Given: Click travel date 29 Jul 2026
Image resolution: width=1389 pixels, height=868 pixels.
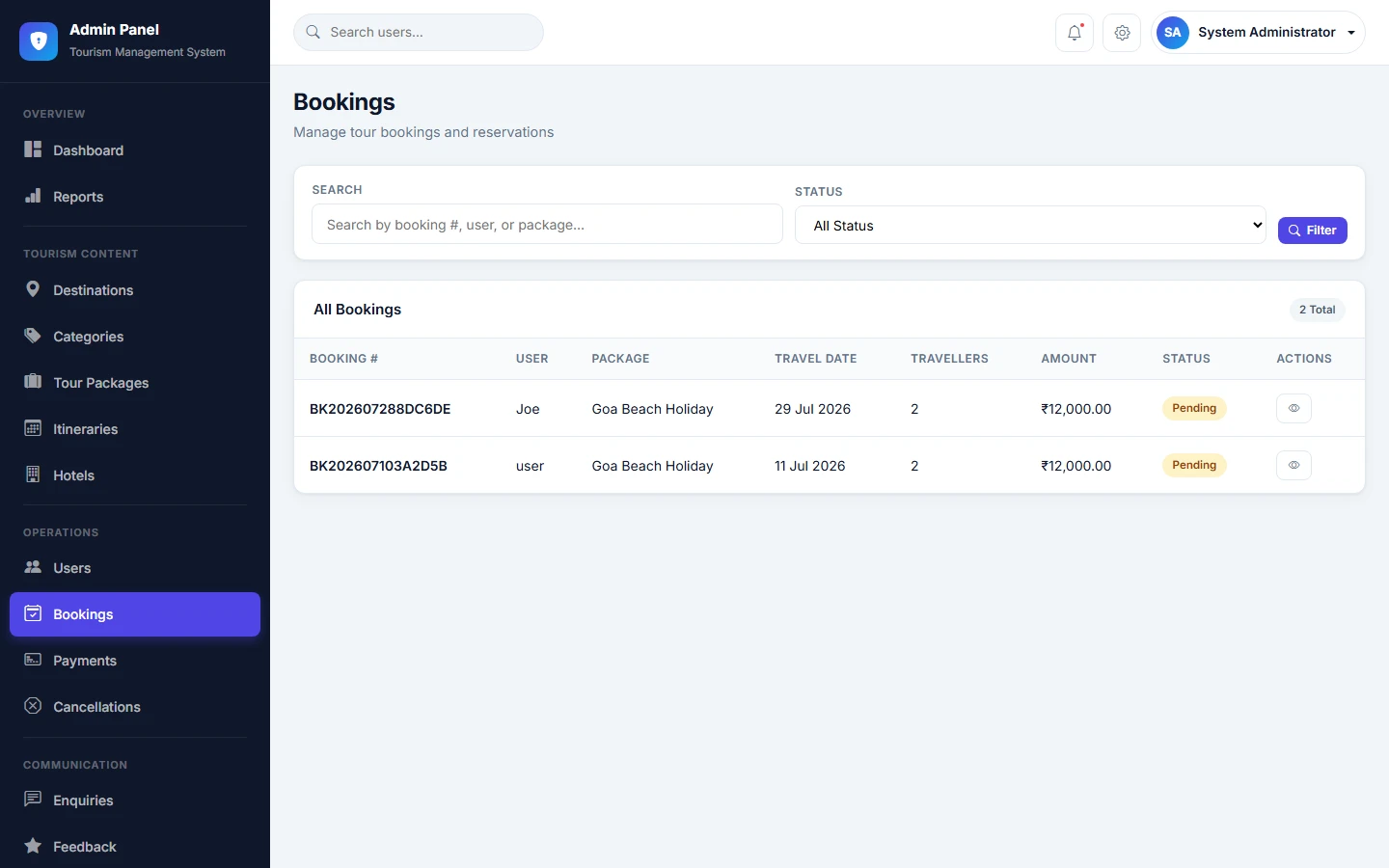Looking at the screenshot, I should click(x=812, y=409).
